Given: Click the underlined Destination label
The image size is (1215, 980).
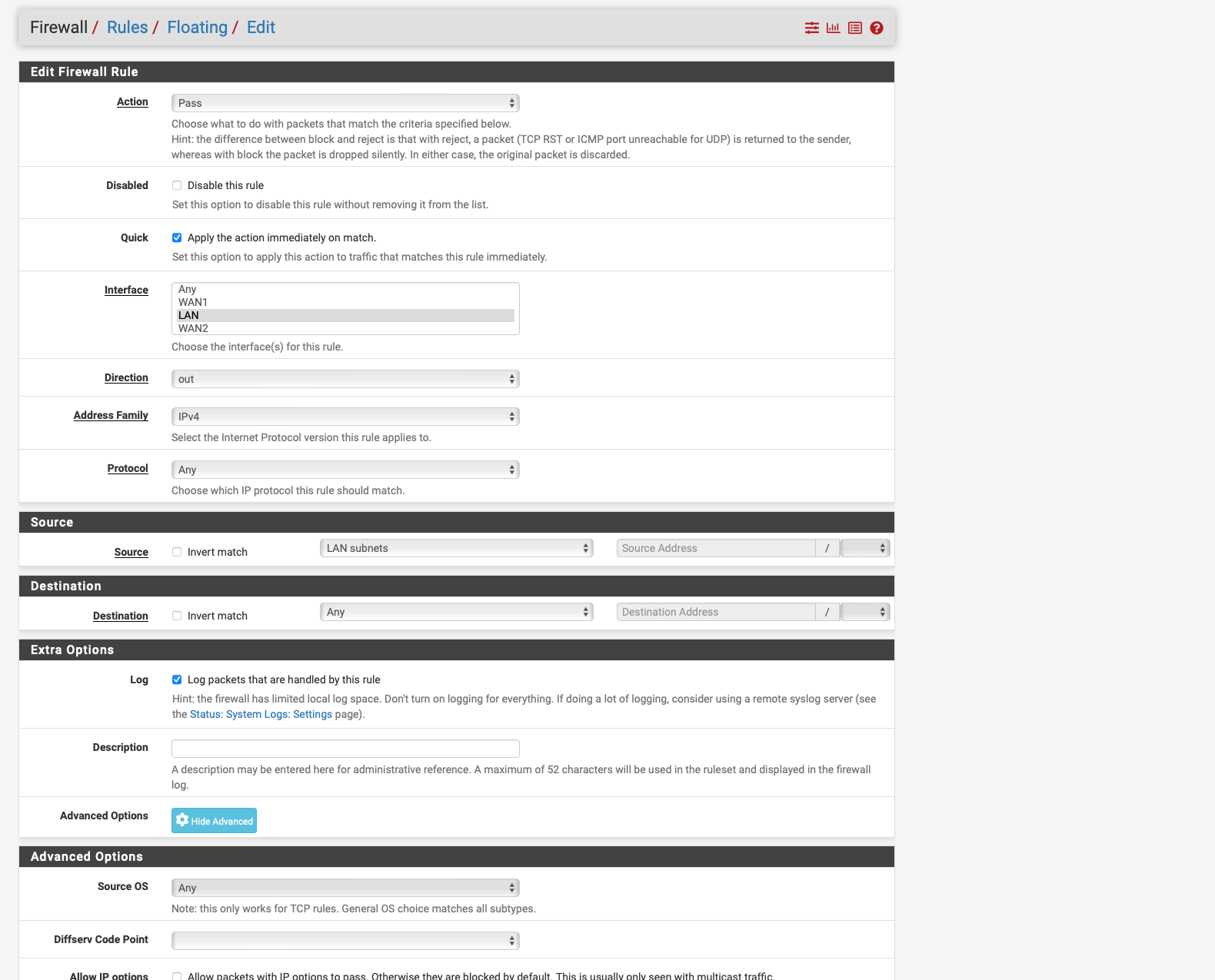Looking at the screenshot, I should click(x=121, y=616).
